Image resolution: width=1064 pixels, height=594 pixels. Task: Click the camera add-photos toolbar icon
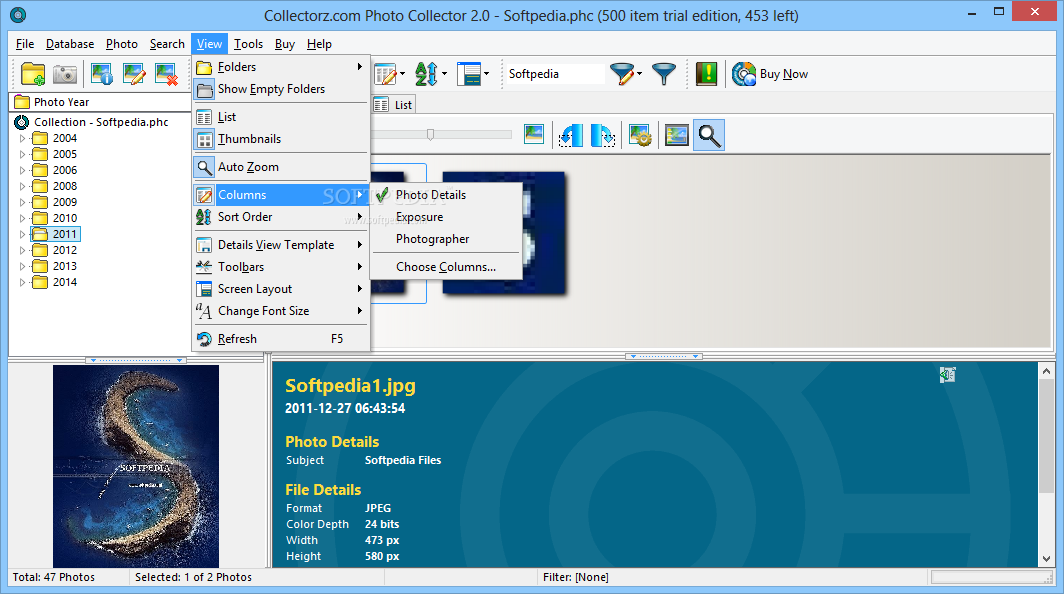[65, 74]
